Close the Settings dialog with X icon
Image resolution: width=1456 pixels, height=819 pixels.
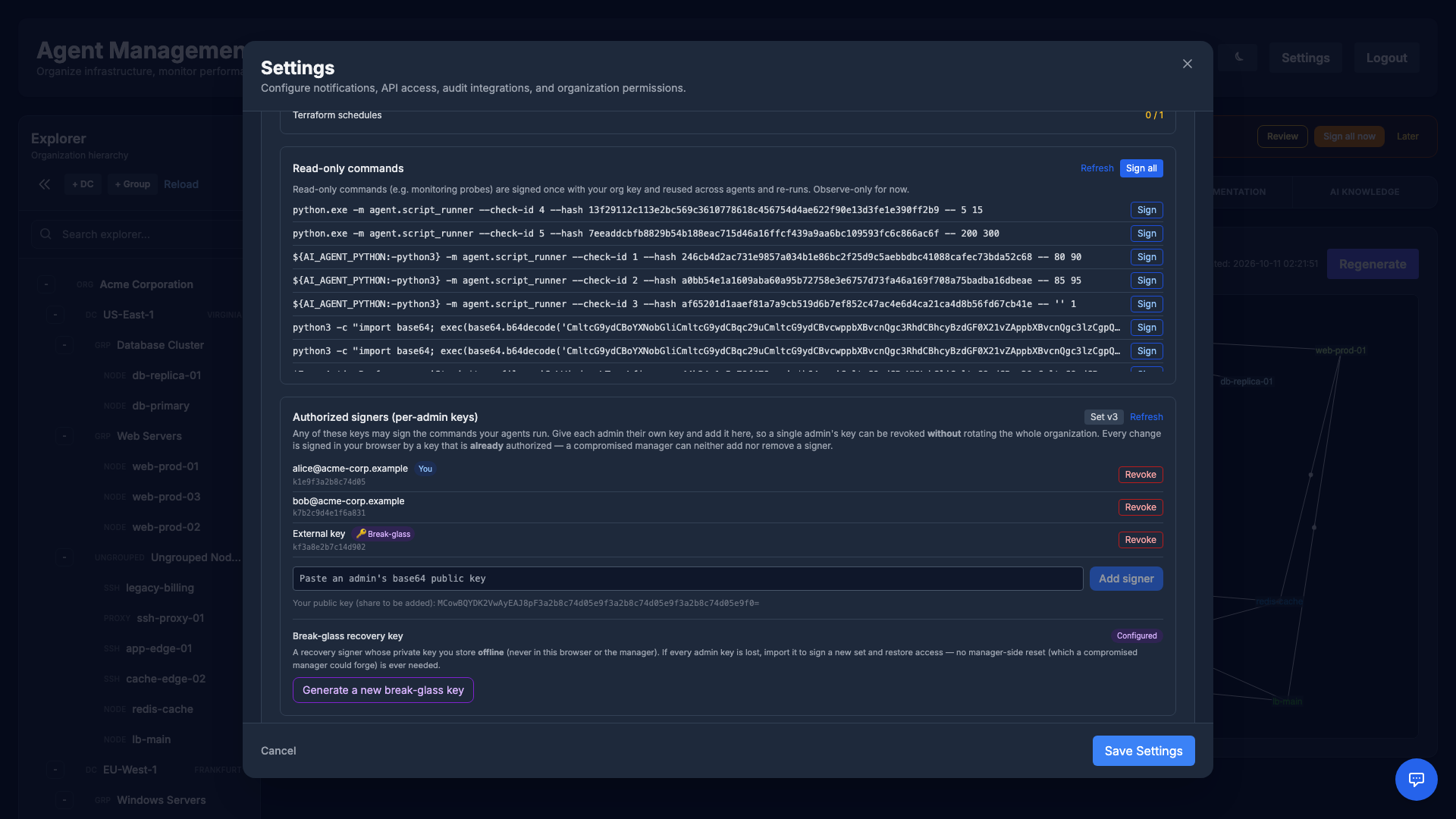coord(1188,64)
